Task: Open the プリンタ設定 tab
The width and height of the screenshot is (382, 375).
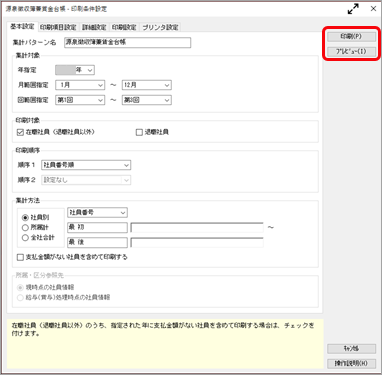Action: tap(160, 27)
